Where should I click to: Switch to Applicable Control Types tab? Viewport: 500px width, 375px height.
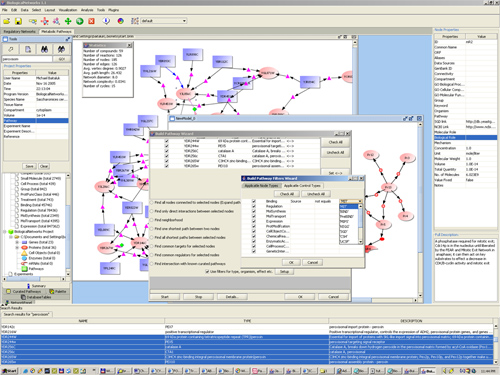click(x=302, y=186)
